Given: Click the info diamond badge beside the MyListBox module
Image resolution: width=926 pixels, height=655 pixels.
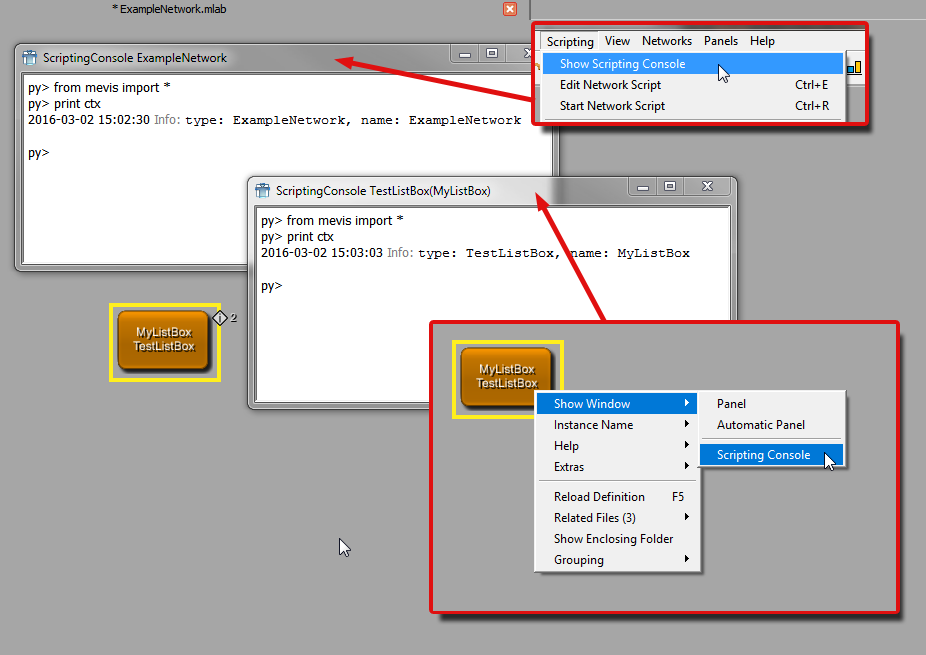Looking at the screenshot, I should point(221,318).
